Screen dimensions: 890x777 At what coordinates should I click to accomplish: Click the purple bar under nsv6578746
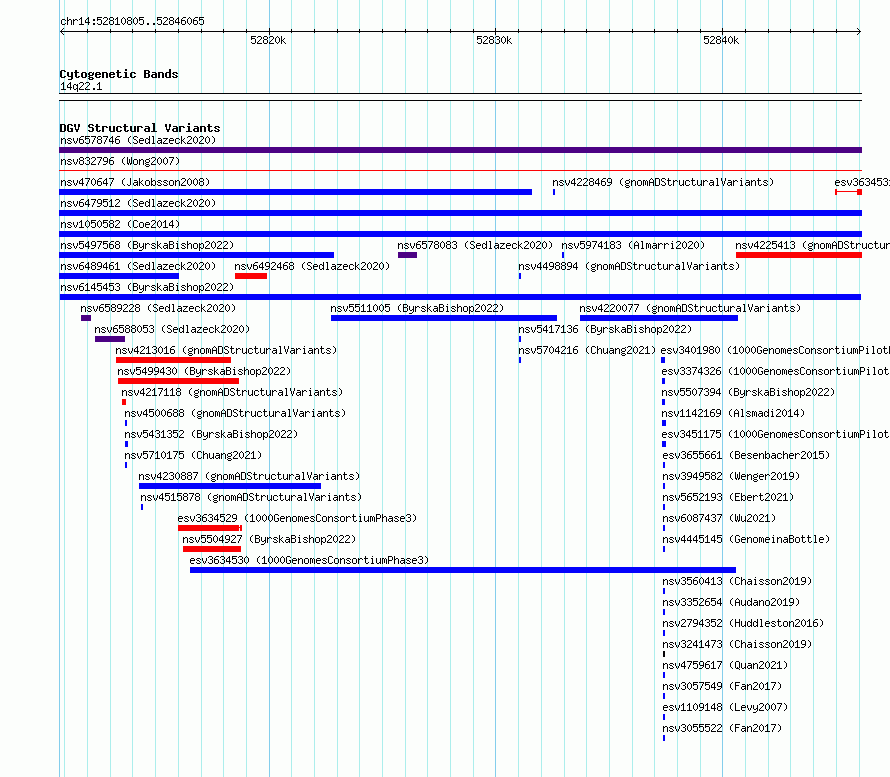click(460, 150)
